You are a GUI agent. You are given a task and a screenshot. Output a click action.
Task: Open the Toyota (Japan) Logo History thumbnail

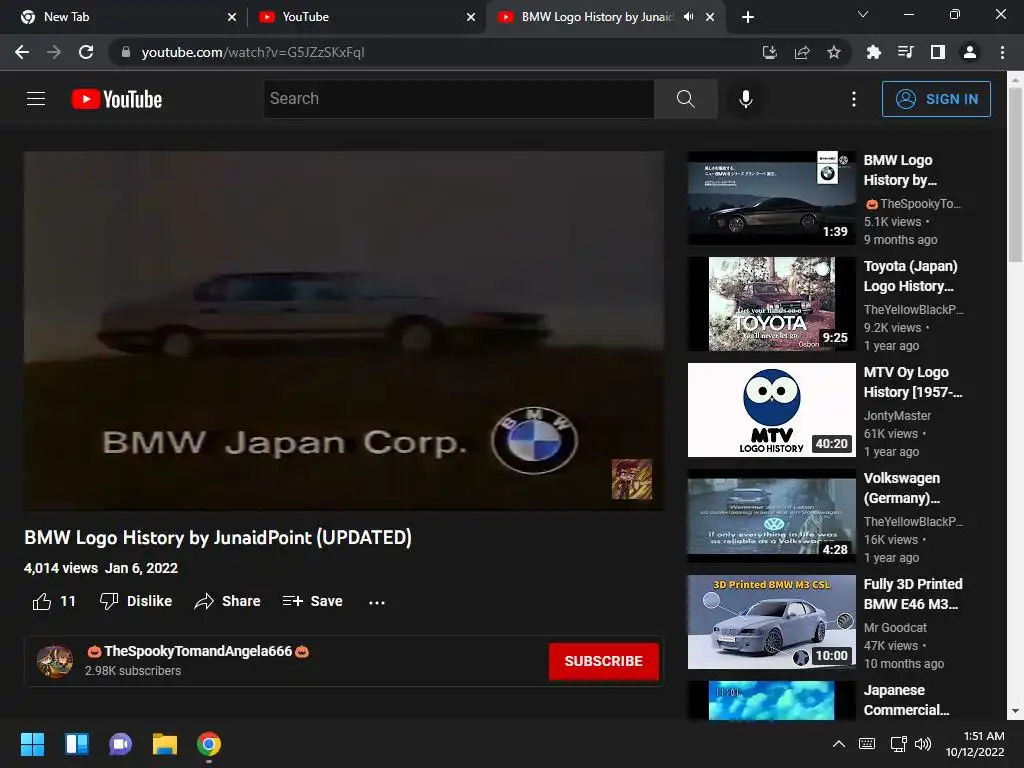(771, 304)
